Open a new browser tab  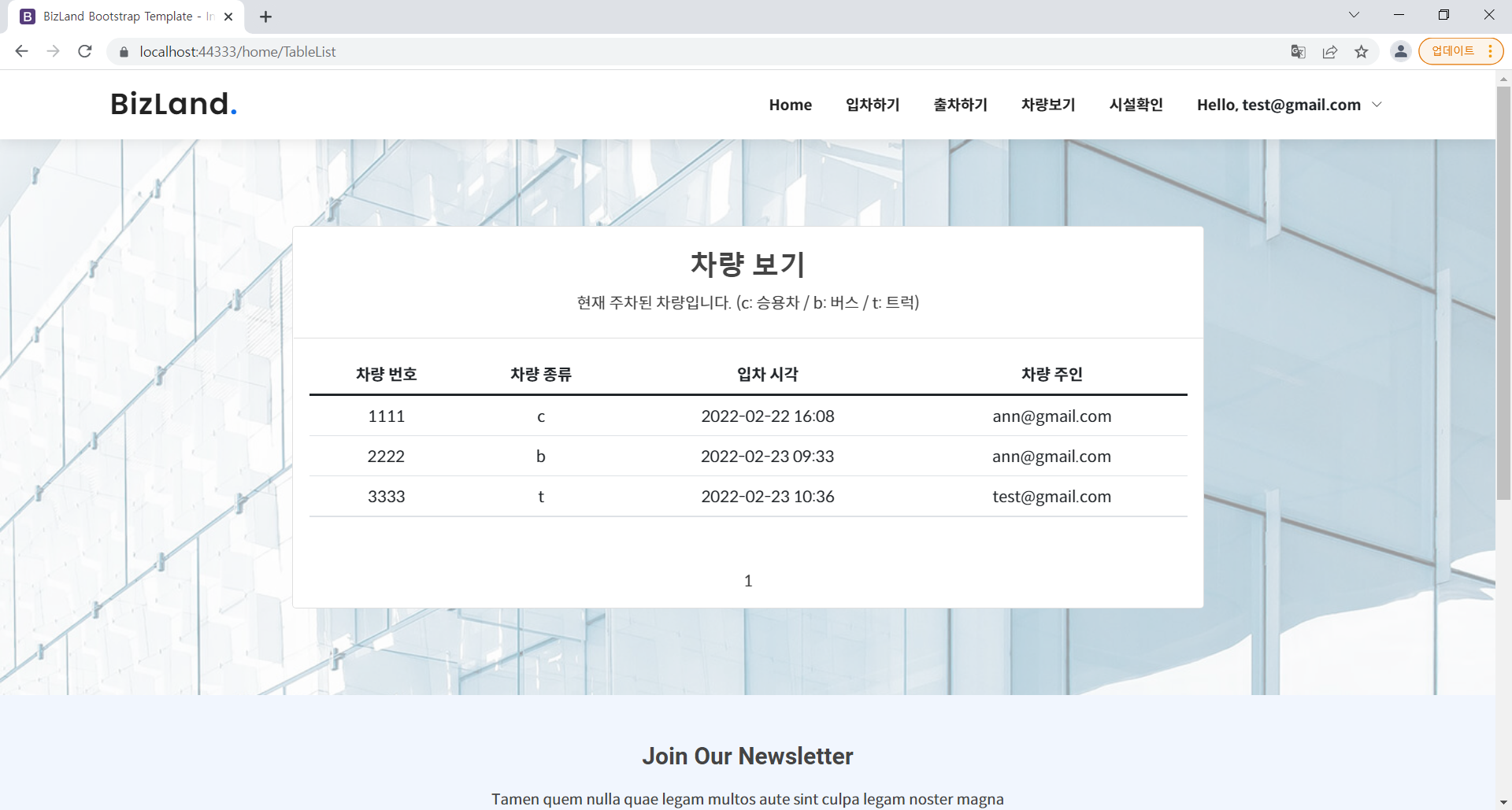[265, 16]
